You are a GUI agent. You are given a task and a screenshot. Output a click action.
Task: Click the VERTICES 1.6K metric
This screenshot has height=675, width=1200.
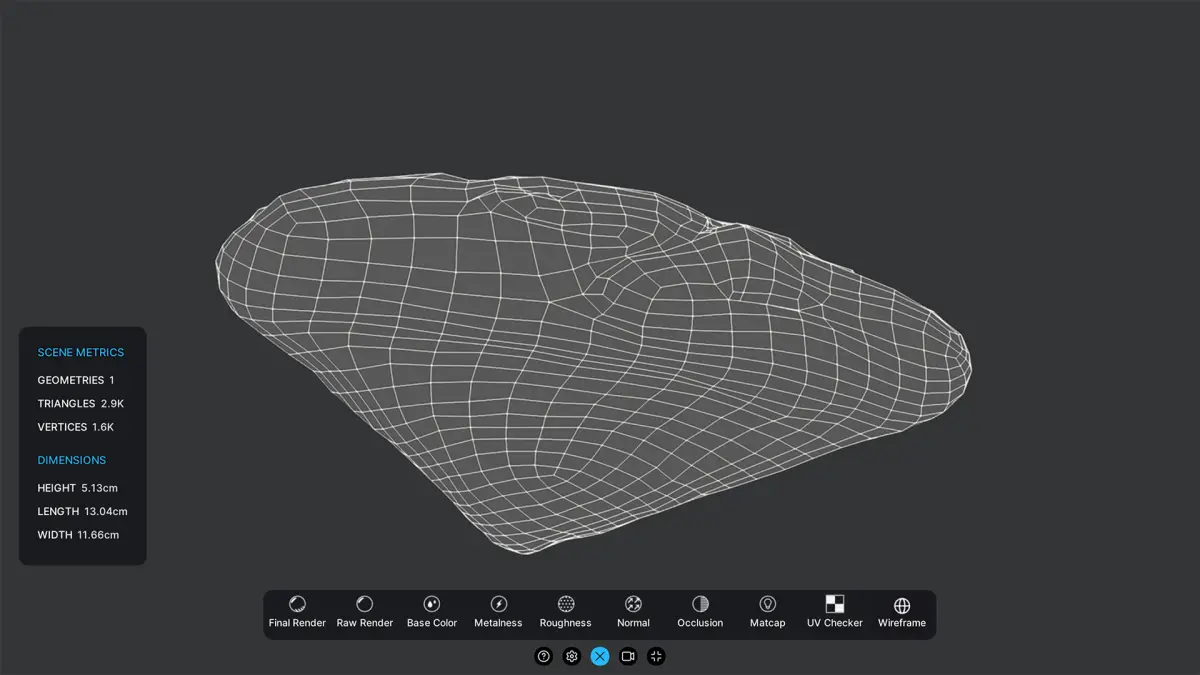tap(76, 427)
